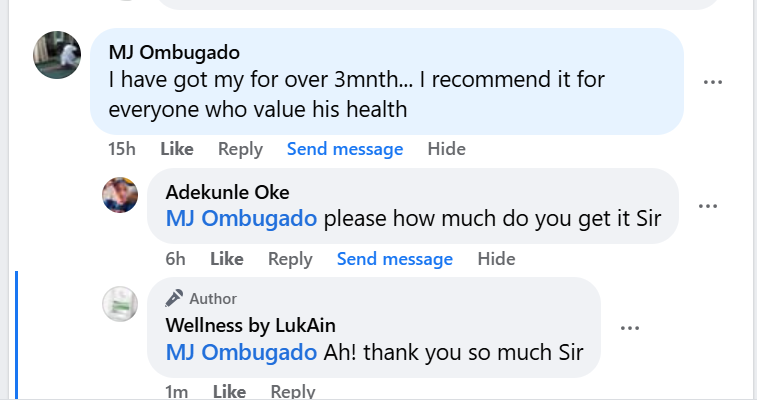Click the Author pencil badge icon

click(175, 298)
